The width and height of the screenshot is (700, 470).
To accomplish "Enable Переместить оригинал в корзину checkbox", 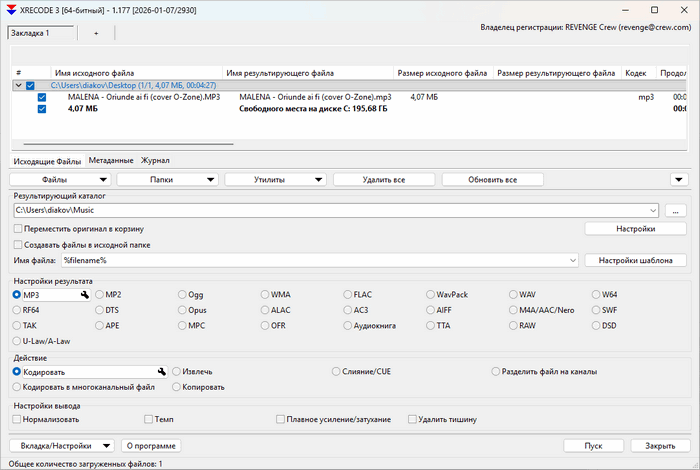I will 18,229.
